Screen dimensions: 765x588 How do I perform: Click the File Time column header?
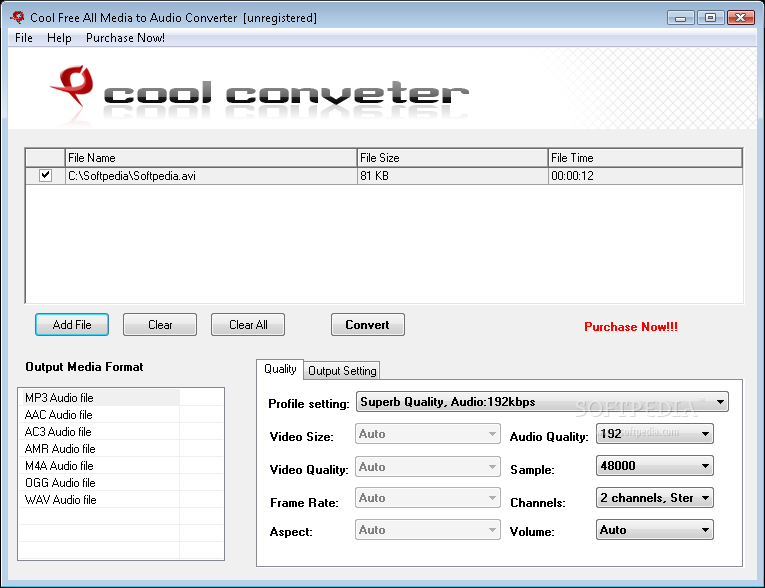coord(645,158)
